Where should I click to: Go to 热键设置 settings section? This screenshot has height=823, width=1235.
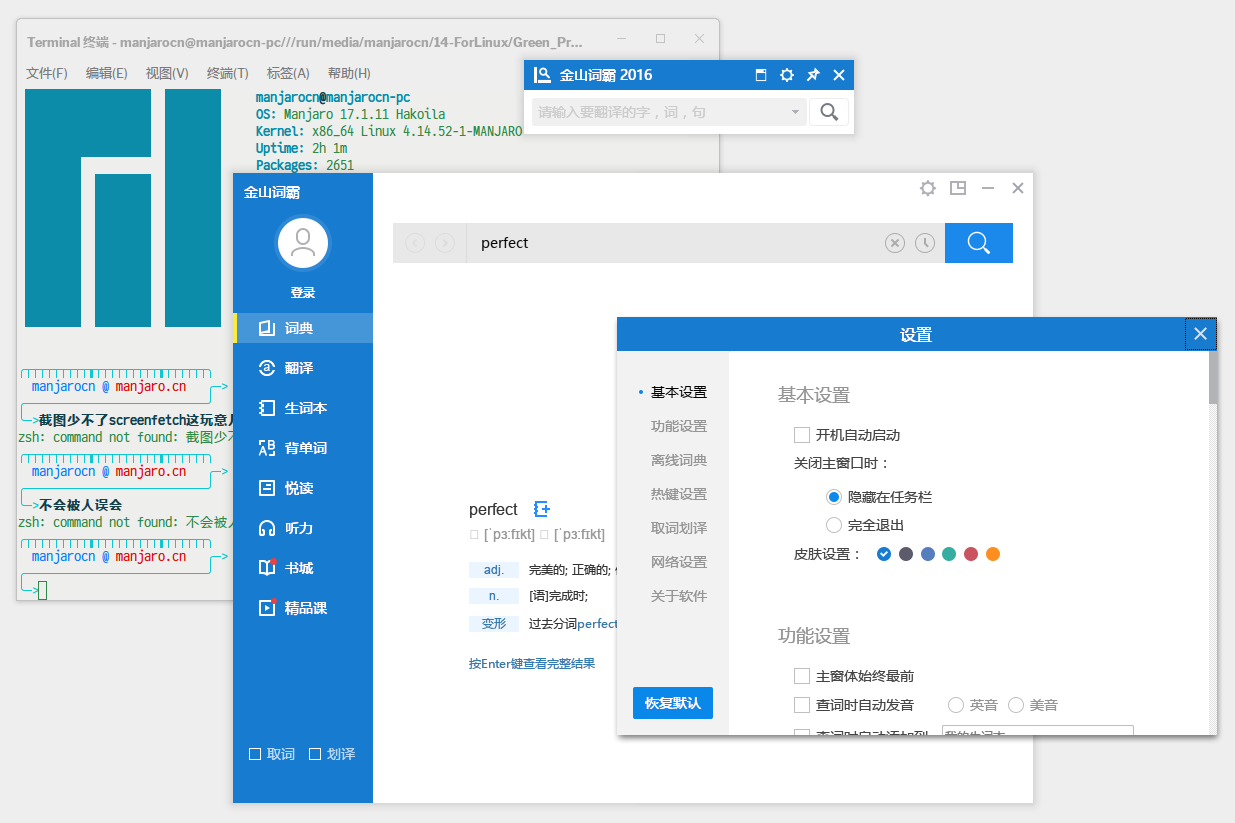click(x=679, y=494)
